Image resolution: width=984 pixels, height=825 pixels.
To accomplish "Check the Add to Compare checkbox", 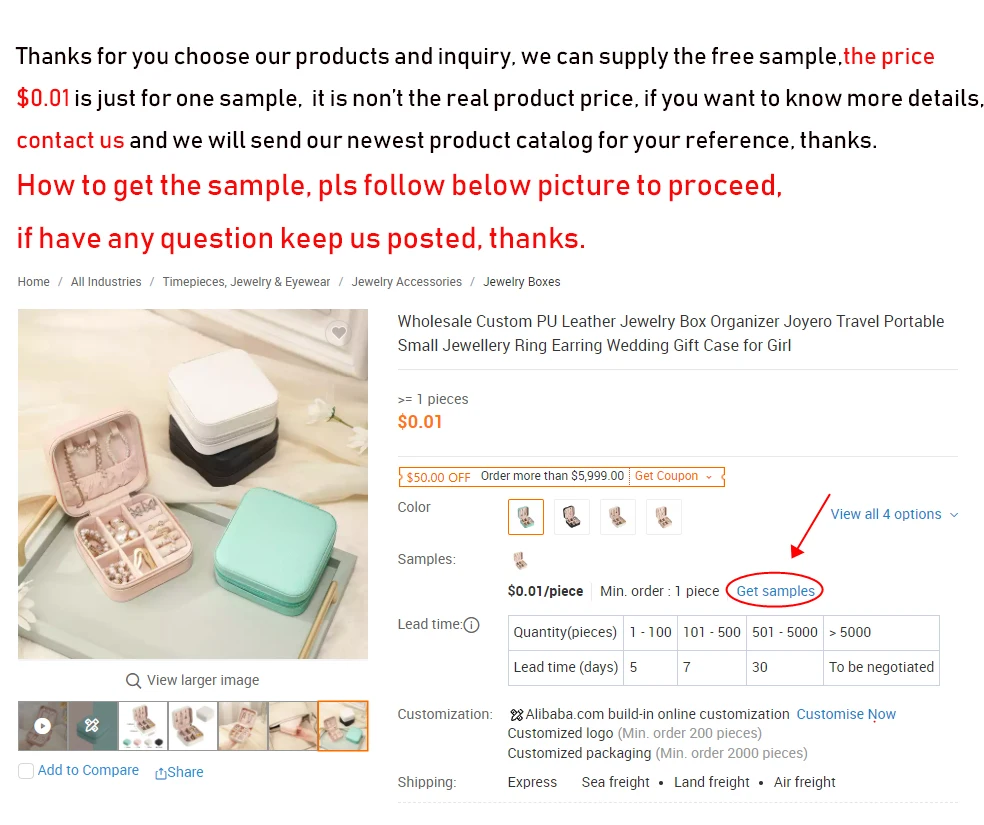I will 26,771.
